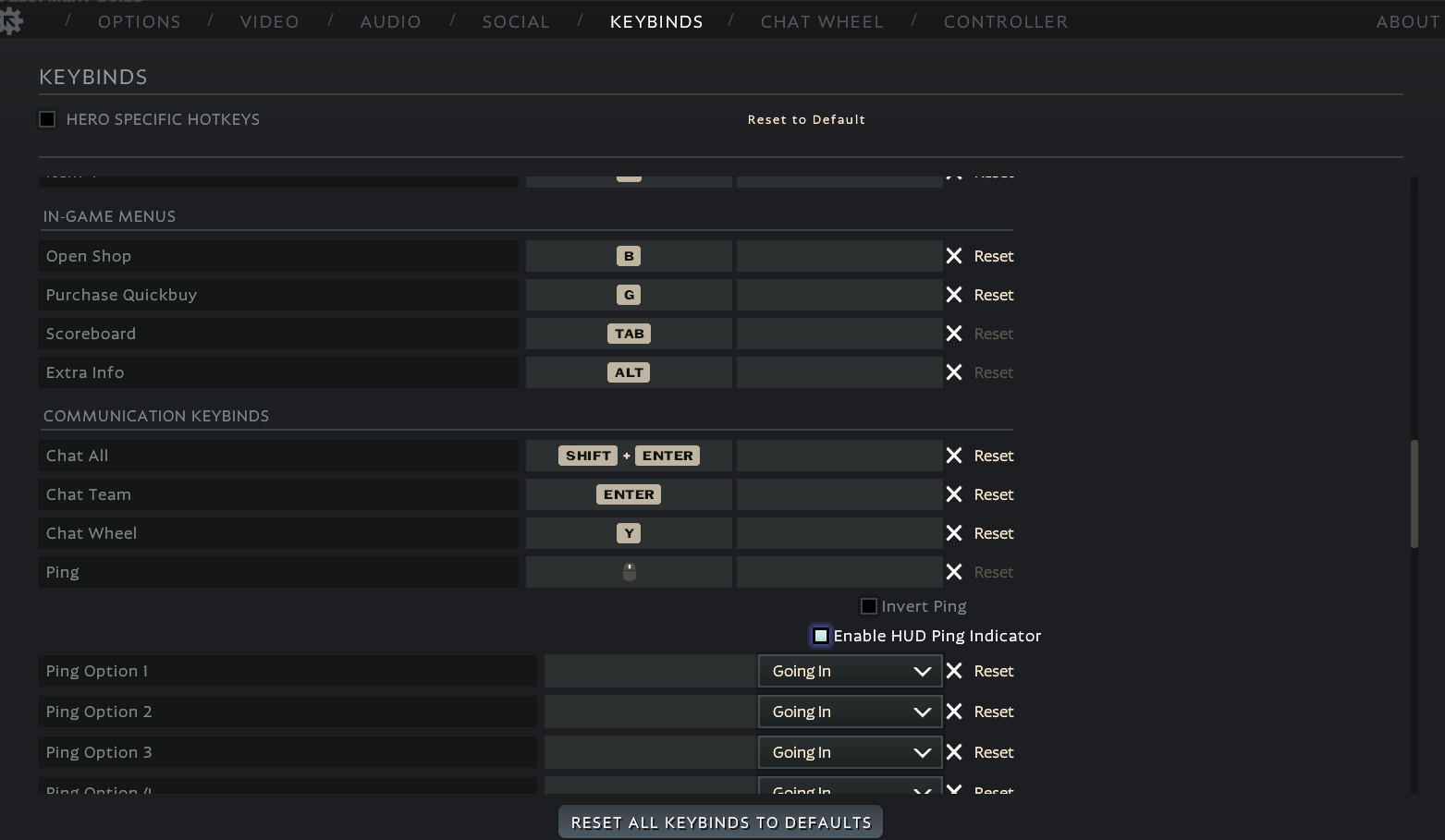1445x840 pixels.
Task: Expand the Ping Option 3 dropdown
Action: click(850, 752)
